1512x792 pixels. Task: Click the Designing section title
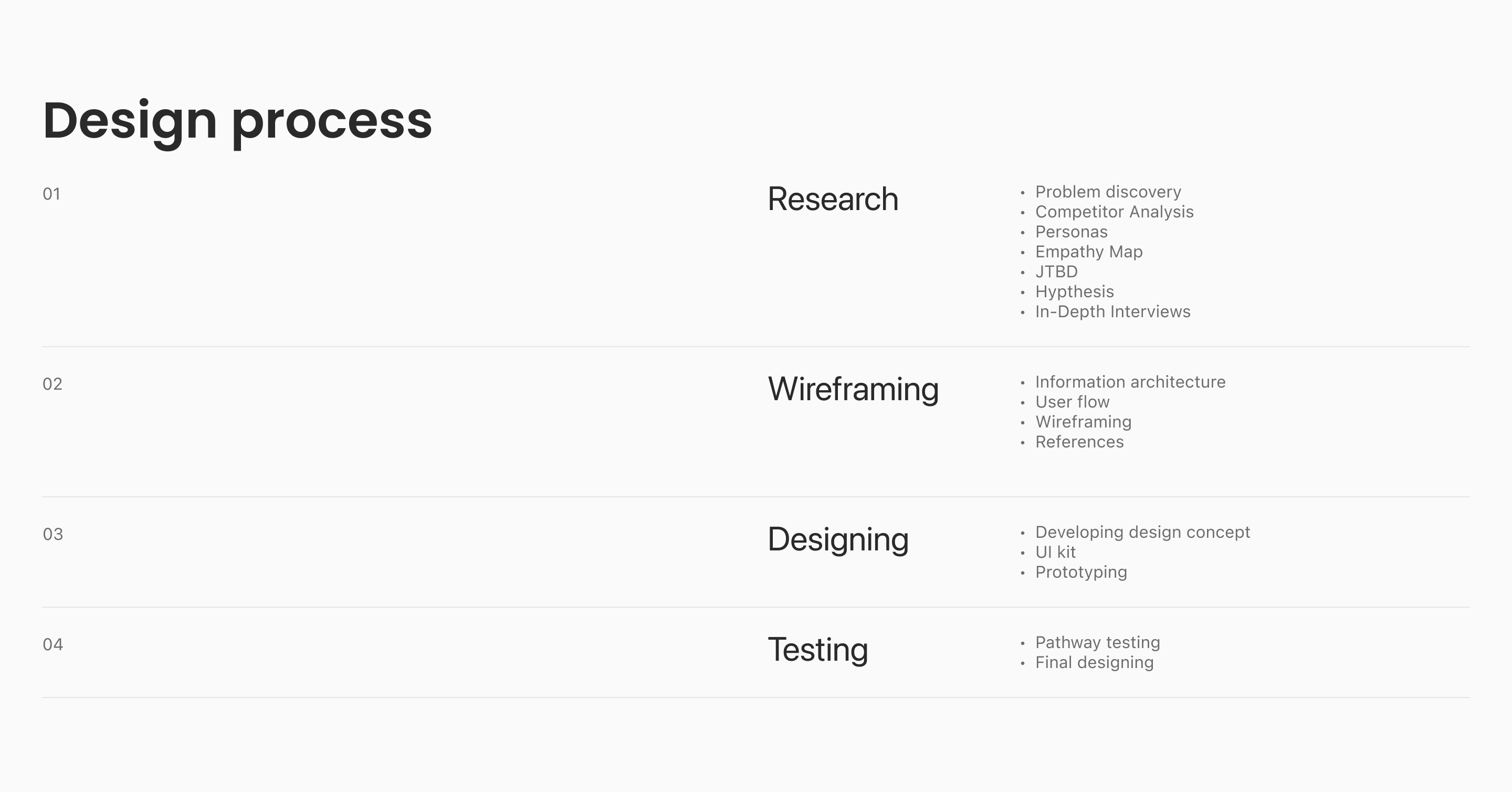[x=837, y=539]
